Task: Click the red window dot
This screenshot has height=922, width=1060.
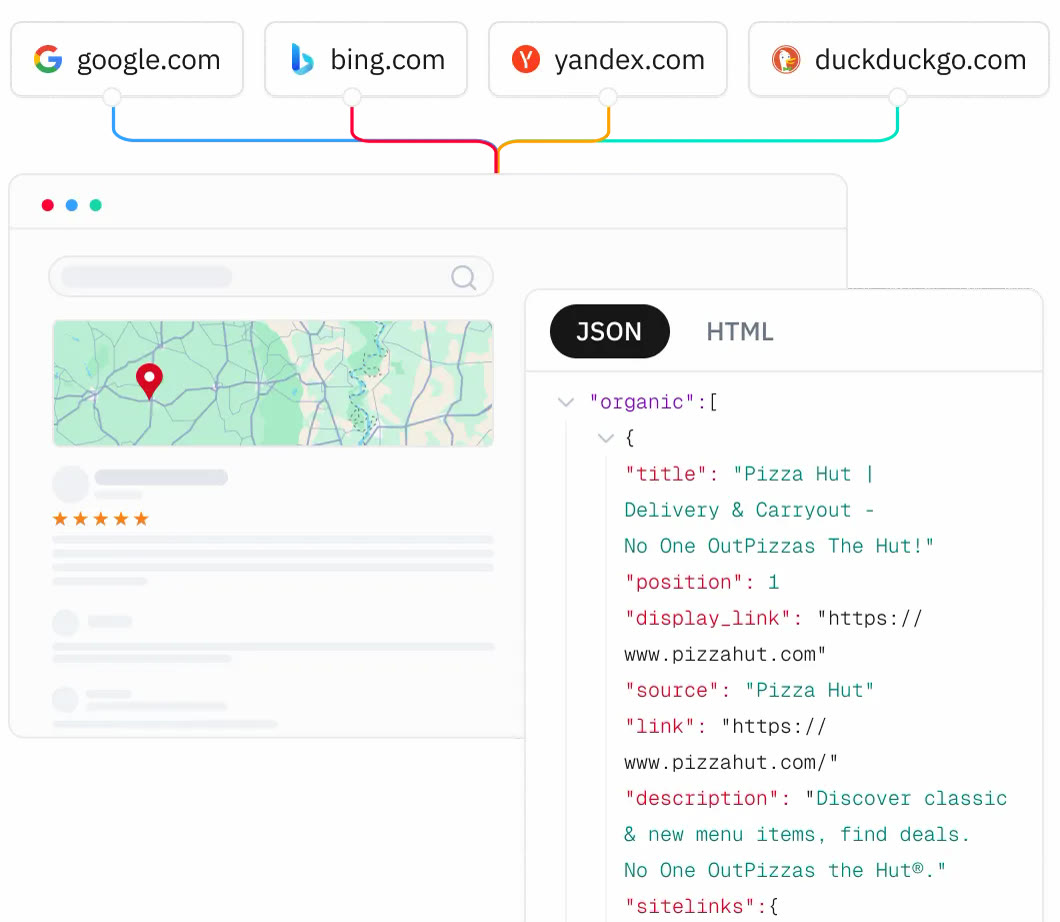Action: [47, 205]
